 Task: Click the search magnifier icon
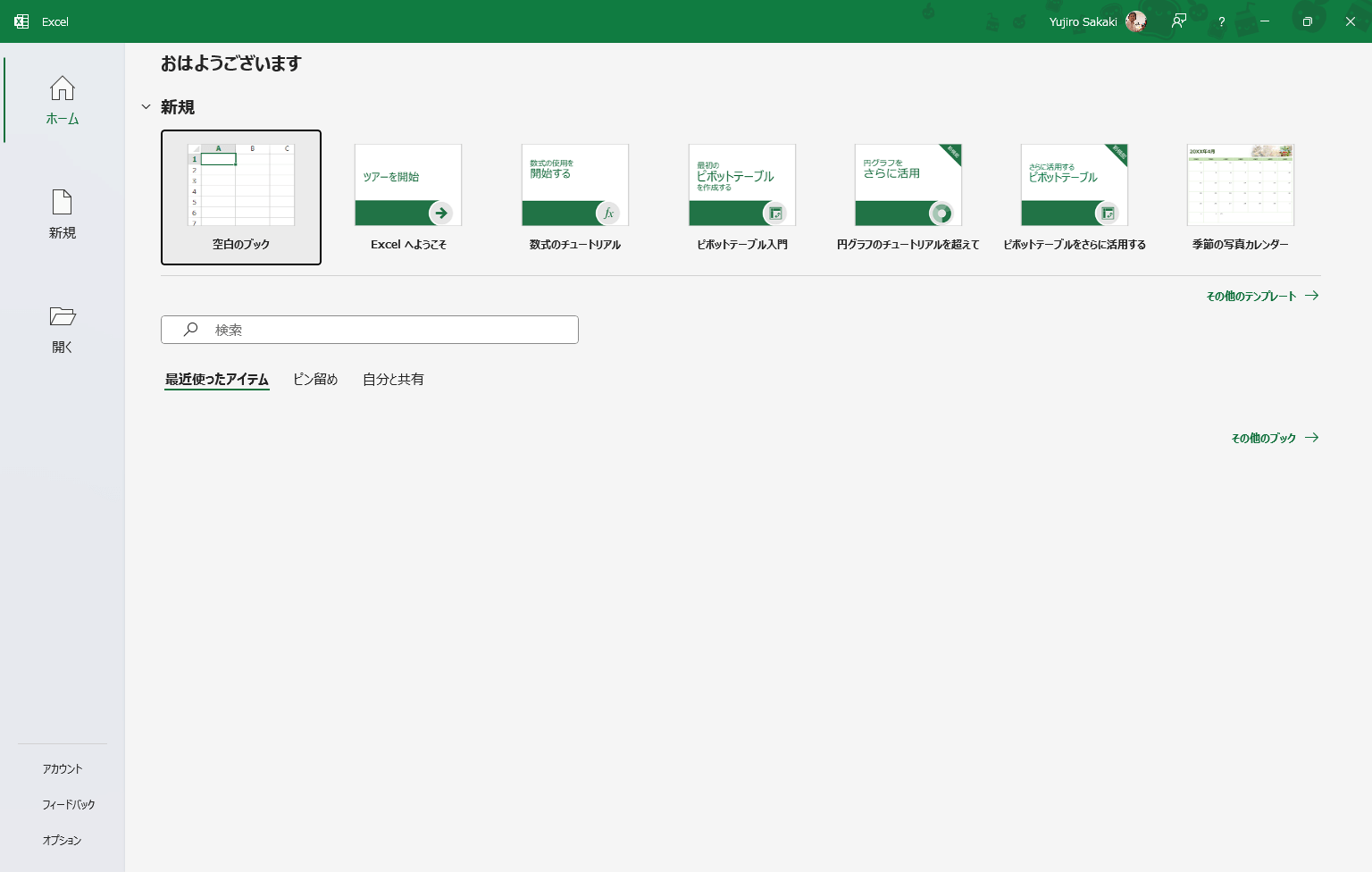point(190,330)
